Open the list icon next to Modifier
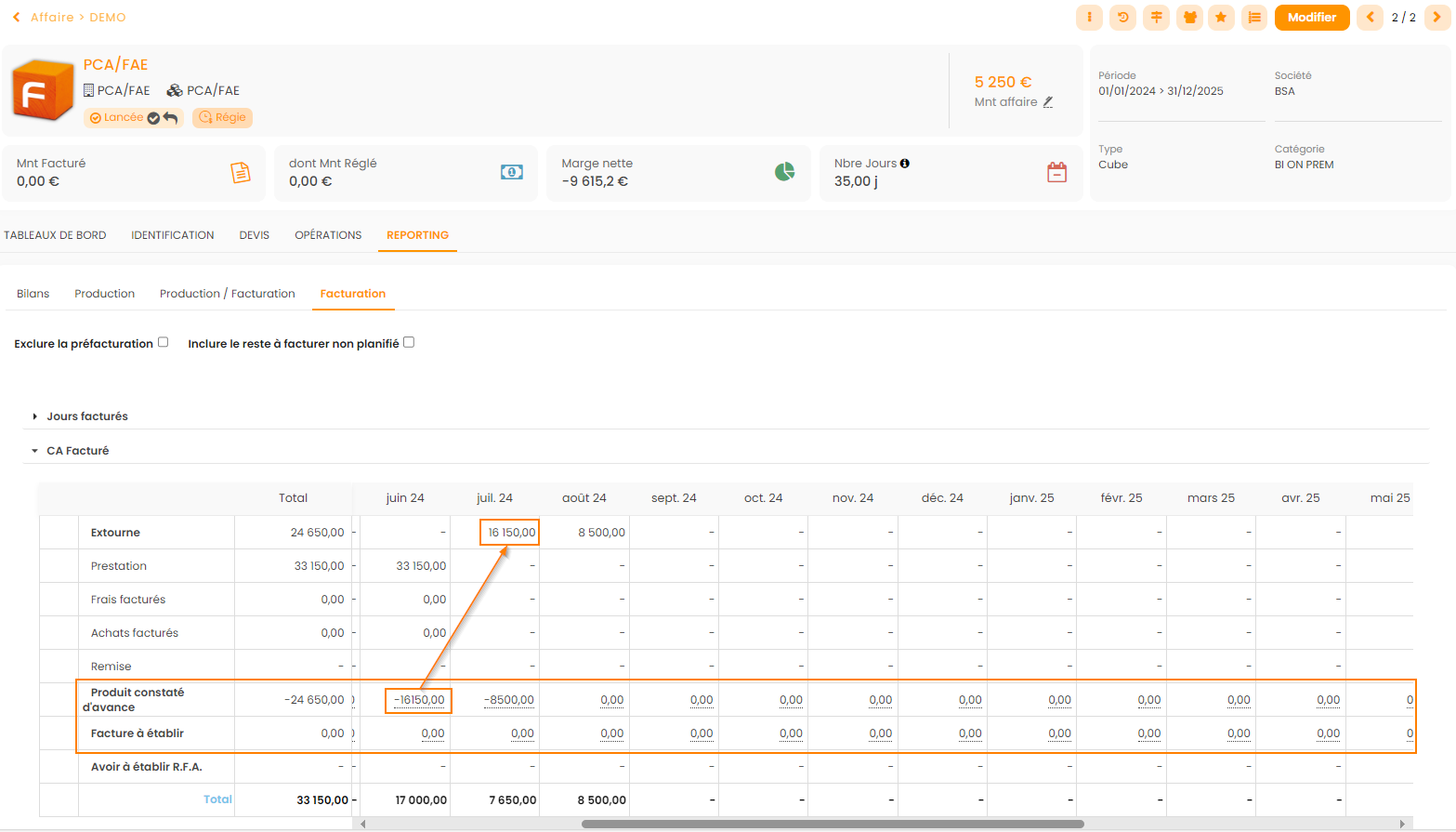1456x832 pixels. [x=1254, y=18]
